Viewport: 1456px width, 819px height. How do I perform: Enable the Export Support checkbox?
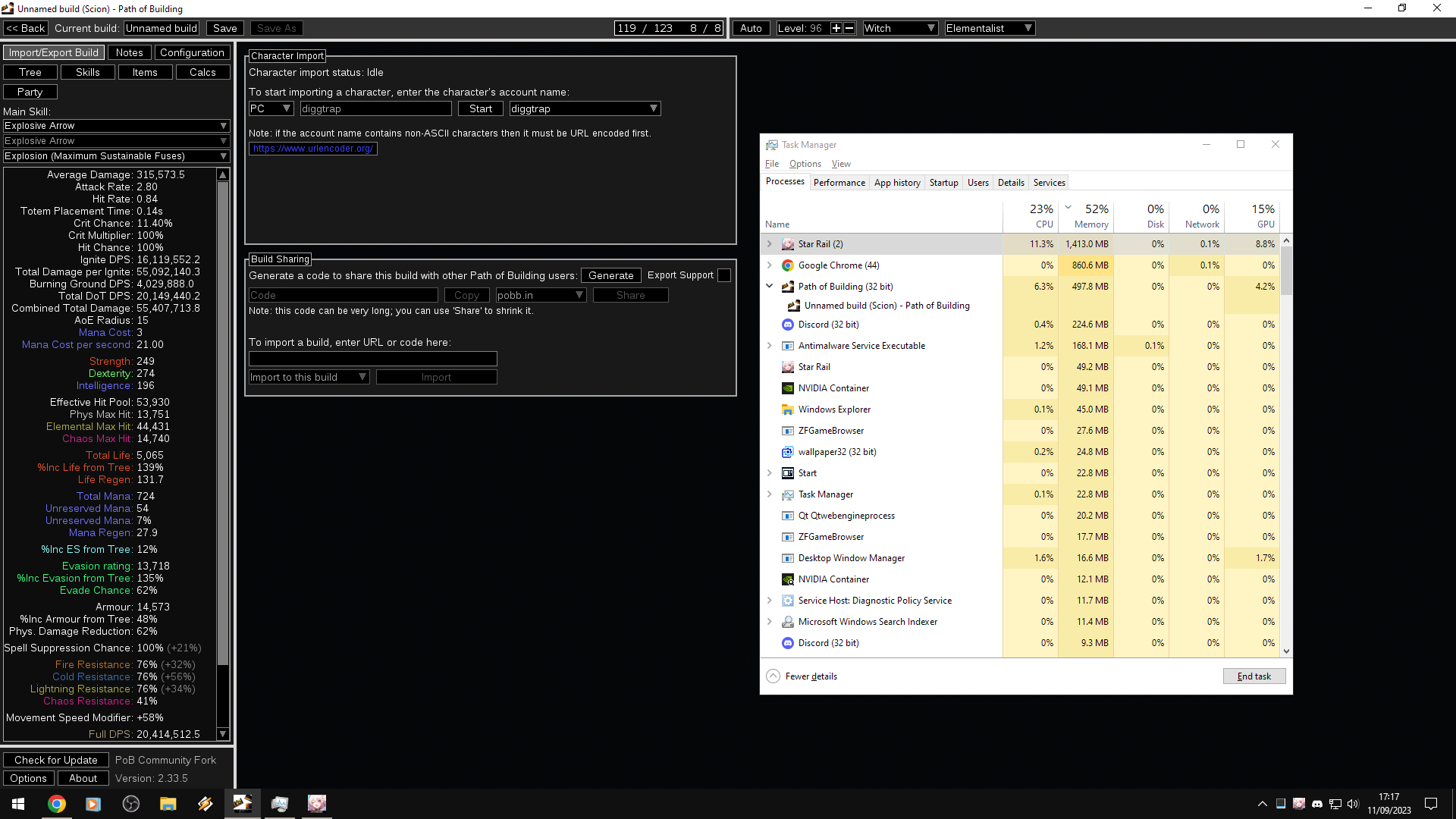point(723,275)
